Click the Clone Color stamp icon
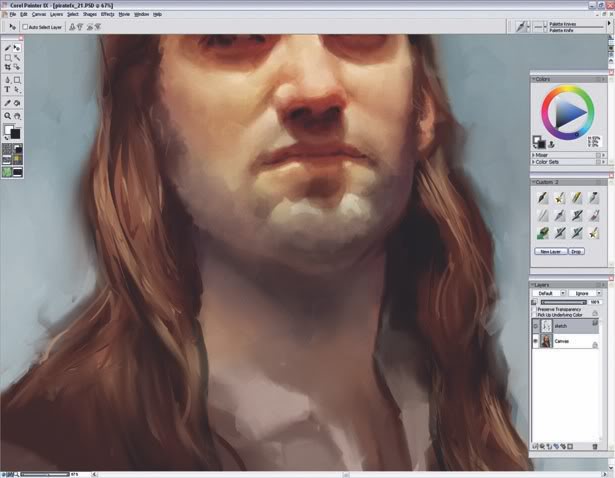This screenshot has height=478, width=615. tap(551, 144)
